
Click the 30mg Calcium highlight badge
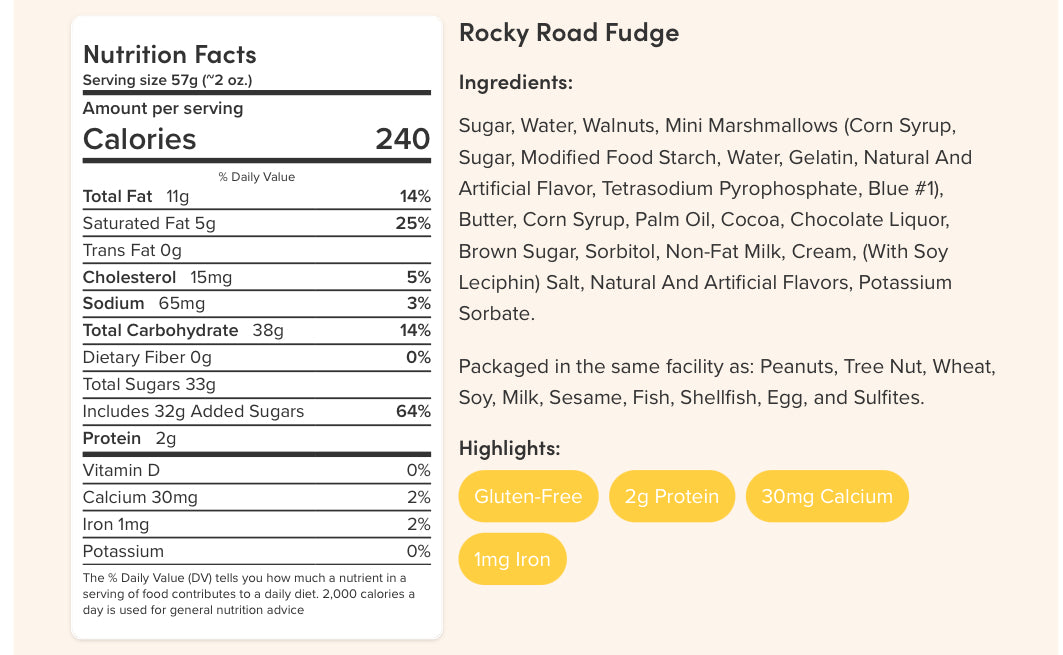[826, 496]
